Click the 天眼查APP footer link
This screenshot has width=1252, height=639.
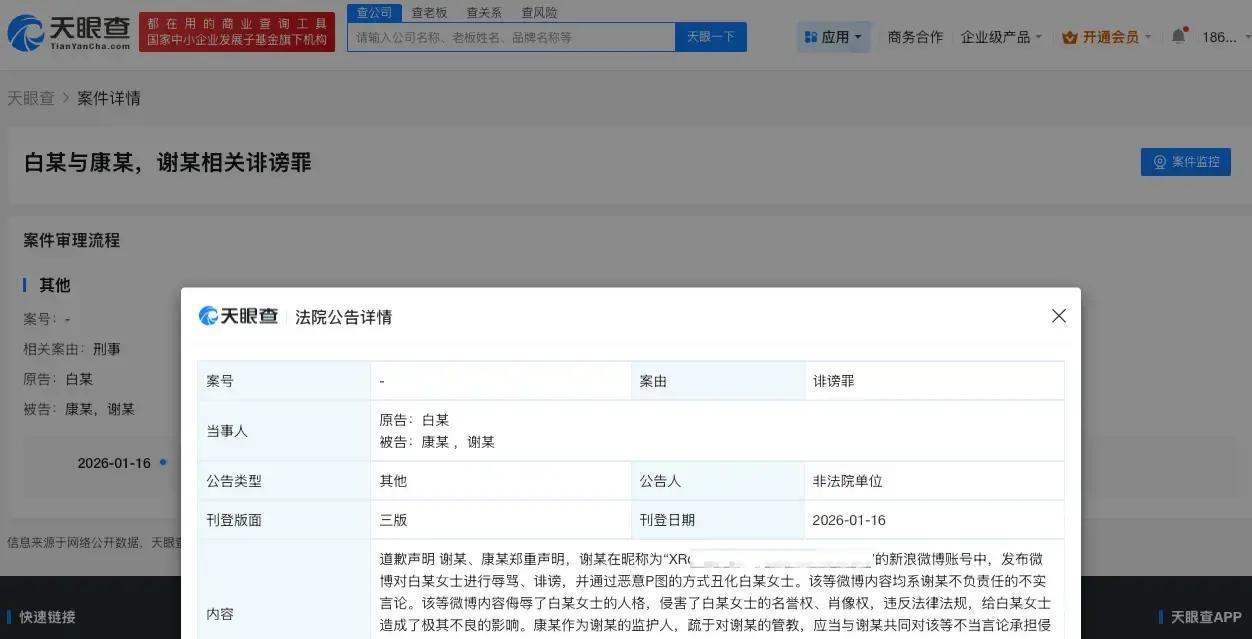pyautogui.click(x=1206, y=617)
